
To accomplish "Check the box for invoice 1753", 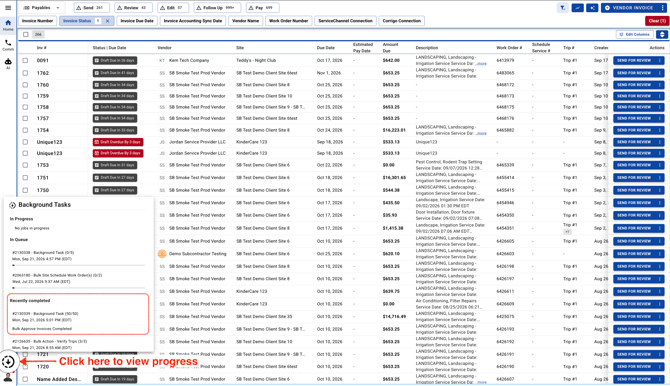I will (x=25, y=165).
